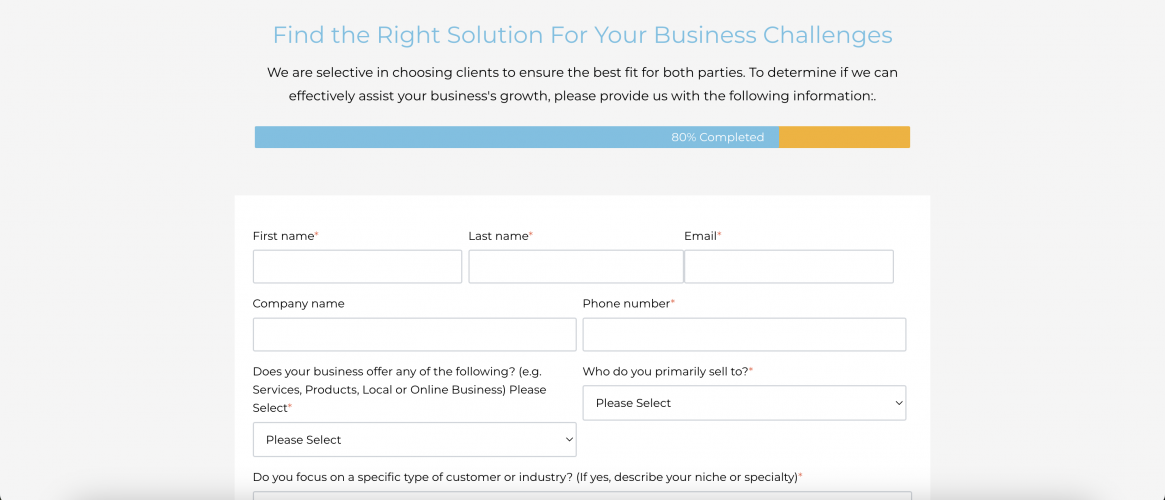The width and height of the screenshot is (1165, 500).
Task: Expand the 'Who do you primarily sell to' dropdown
Action: tap(744, 403)
